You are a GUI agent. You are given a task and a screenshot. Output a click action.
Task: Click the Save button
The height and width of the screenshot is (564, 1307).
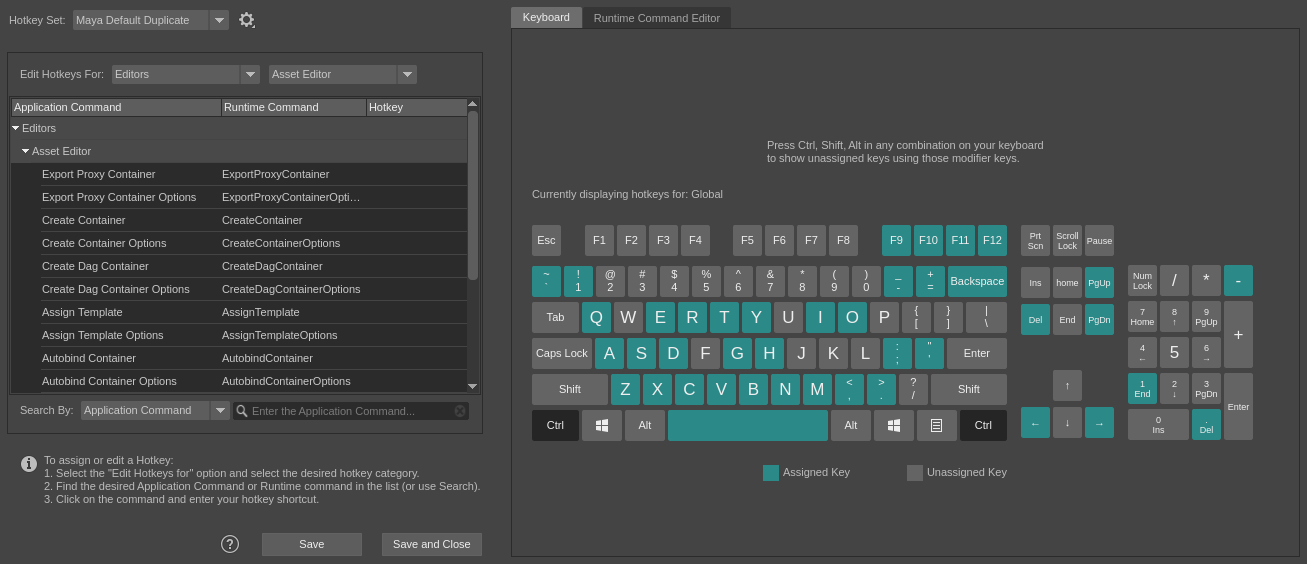point(312,544)
